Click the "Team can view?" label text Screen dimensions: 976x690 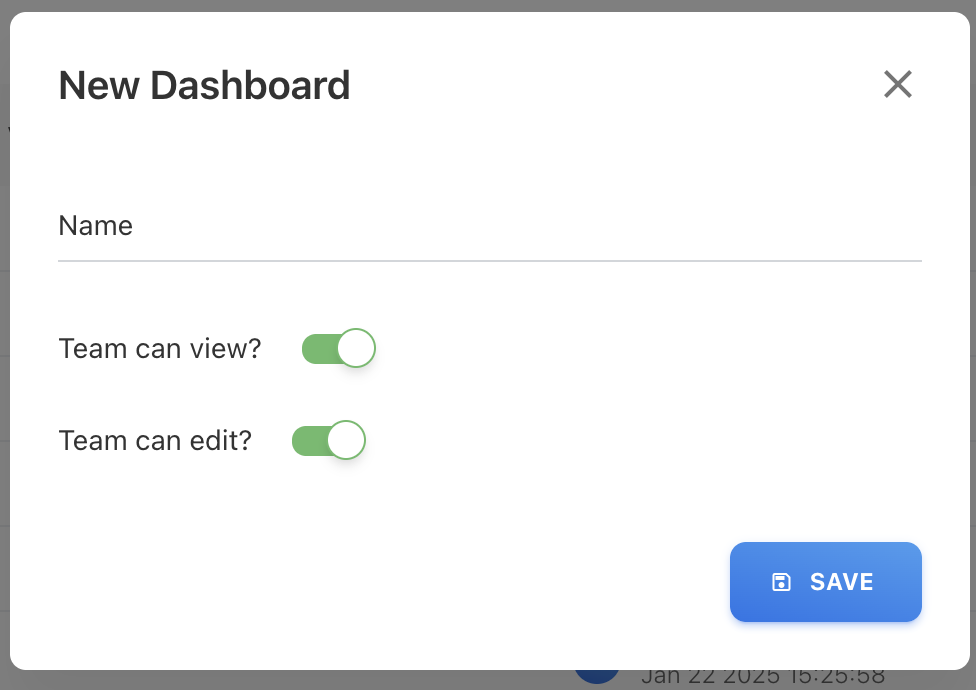160,349
